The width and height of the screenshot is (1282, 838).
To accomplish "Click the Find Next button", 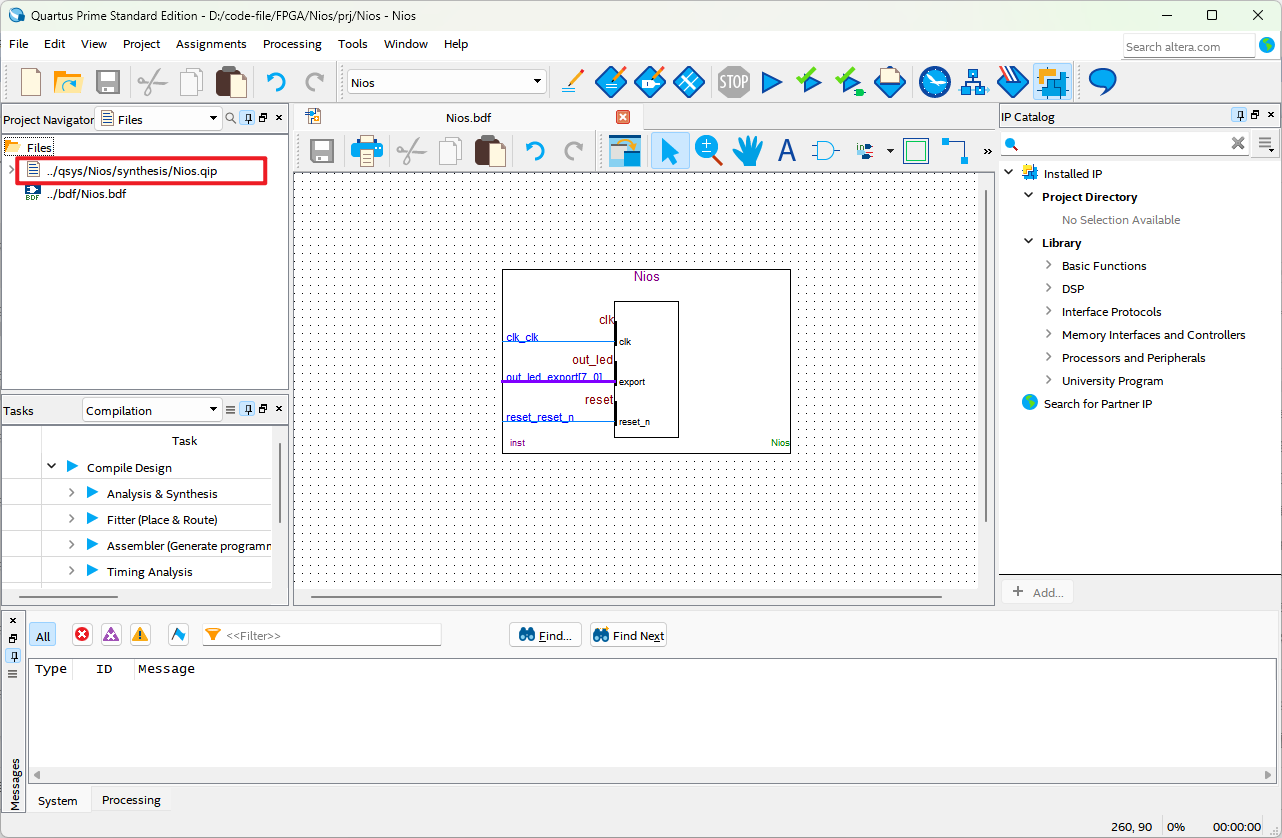I will click(628, 635).
